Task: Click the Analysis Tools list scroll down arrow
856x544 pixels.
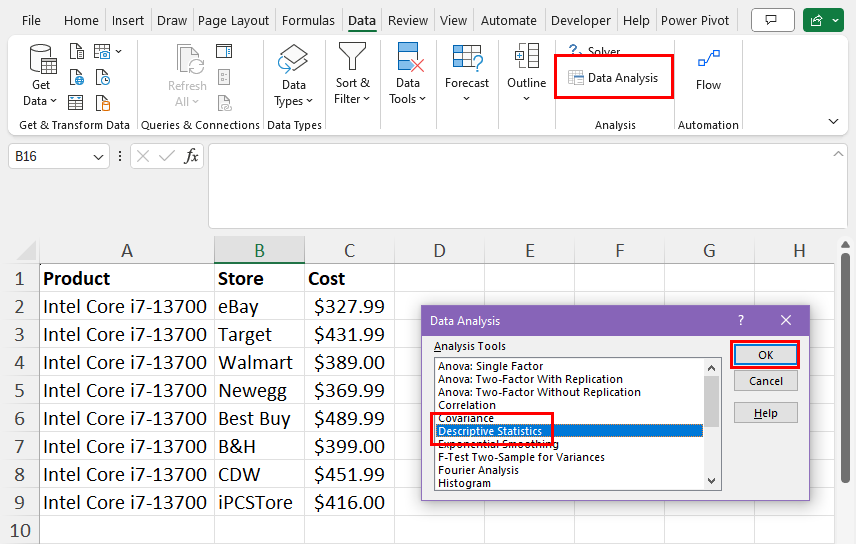Action: coord(711,481)
